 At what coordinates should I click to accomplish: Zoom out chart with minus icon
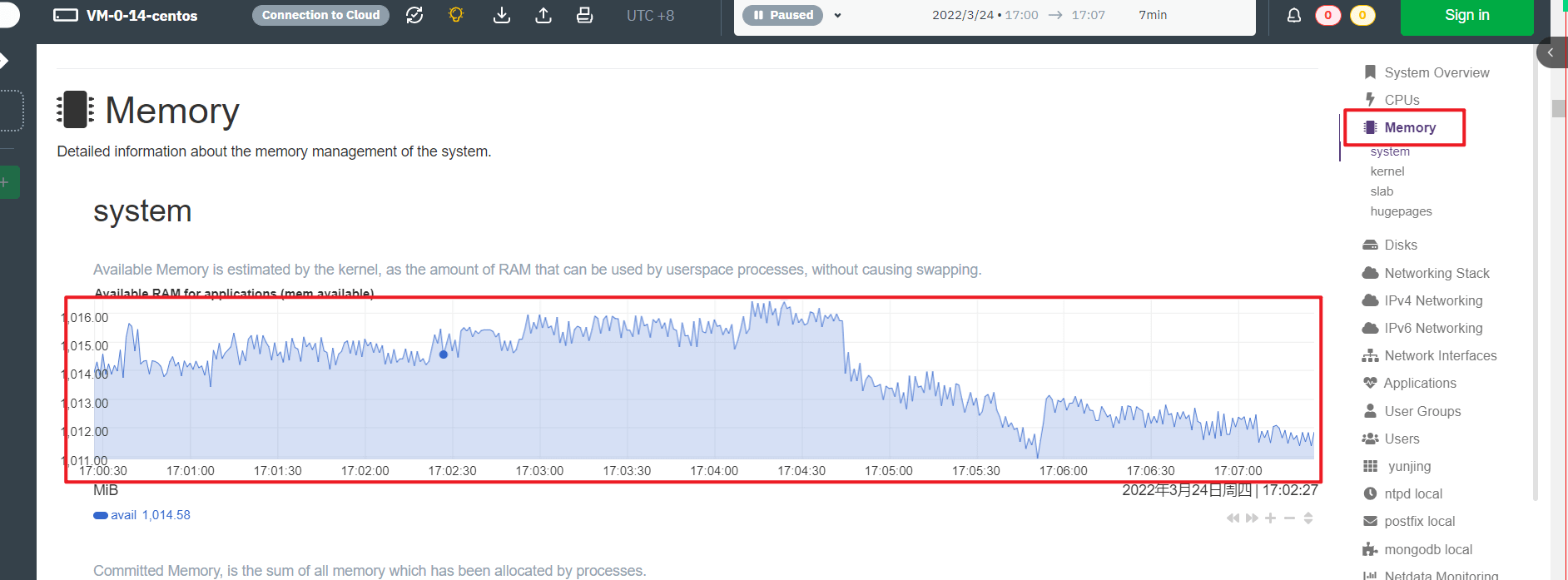pyautogui.click(x=1289, y=518)
